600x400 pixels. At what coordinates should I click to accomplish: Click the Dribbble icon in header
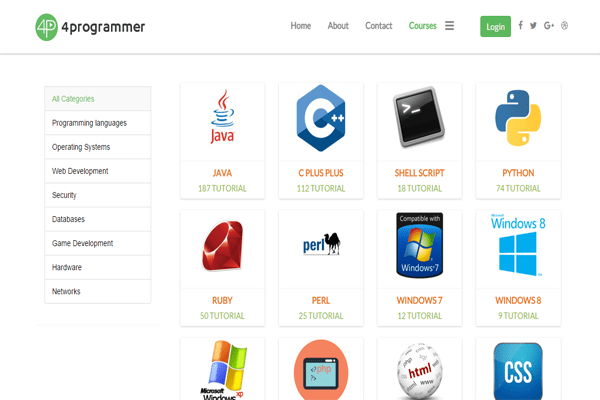point(565,26)
